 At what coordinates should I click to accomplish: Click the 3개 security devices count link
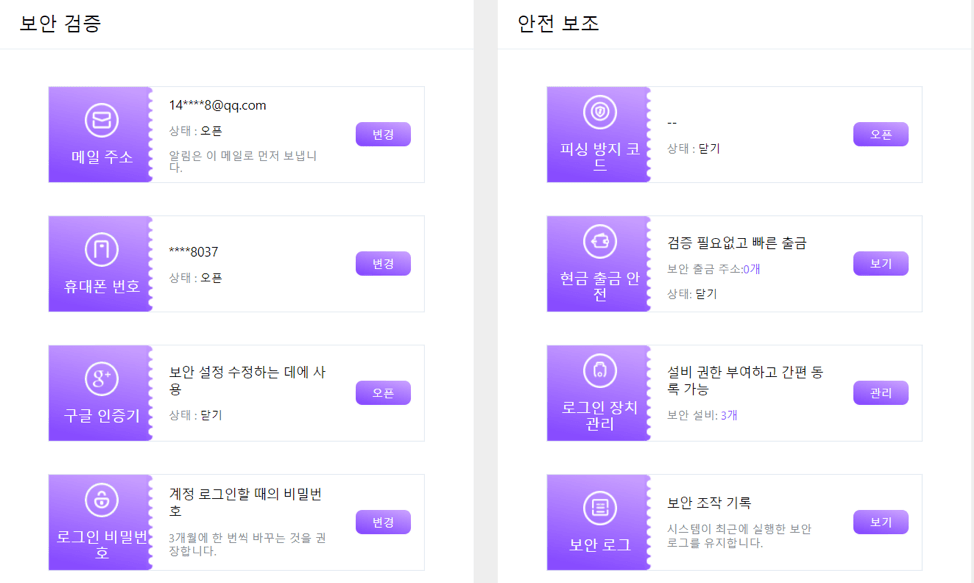(x=729, y=415)
